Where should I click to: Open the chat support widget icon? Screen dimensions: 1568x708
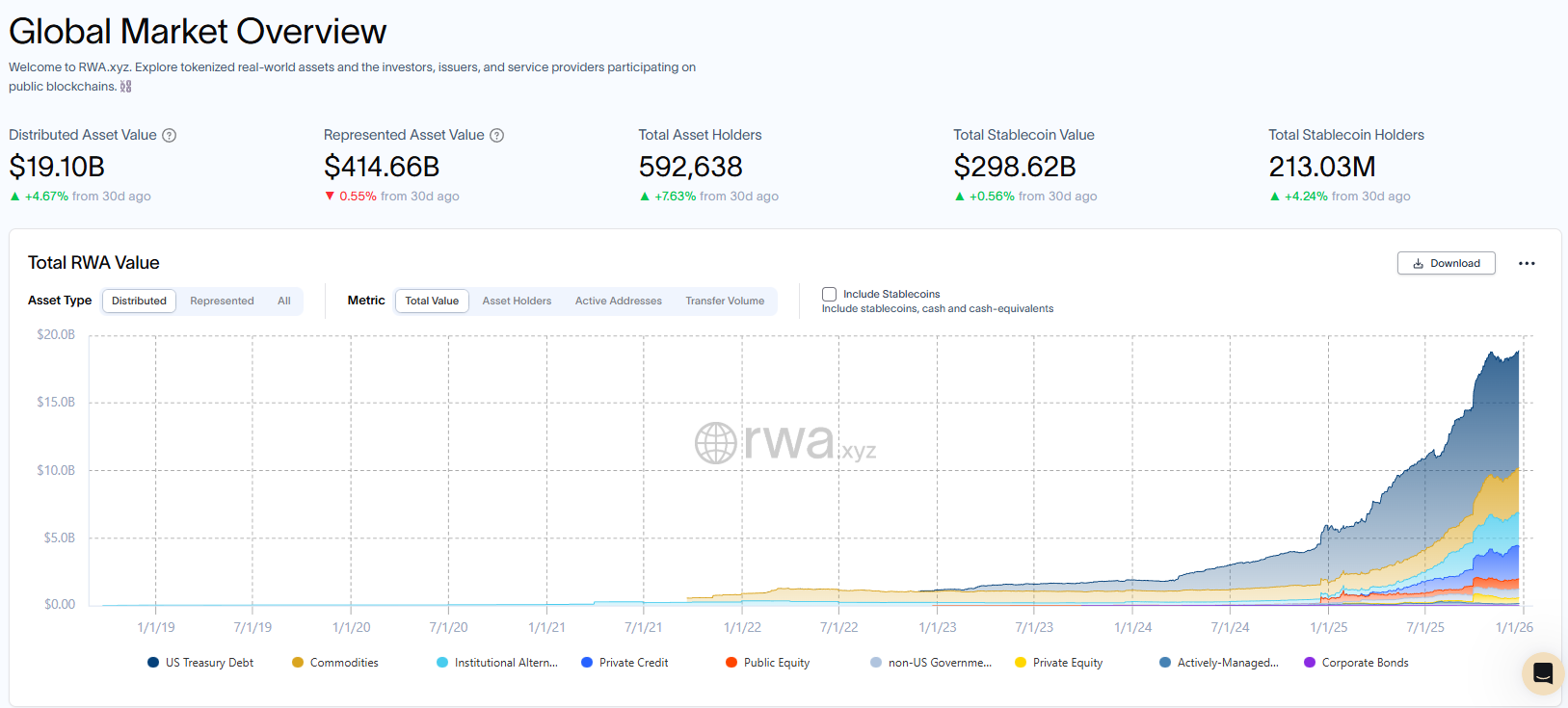1542,673
